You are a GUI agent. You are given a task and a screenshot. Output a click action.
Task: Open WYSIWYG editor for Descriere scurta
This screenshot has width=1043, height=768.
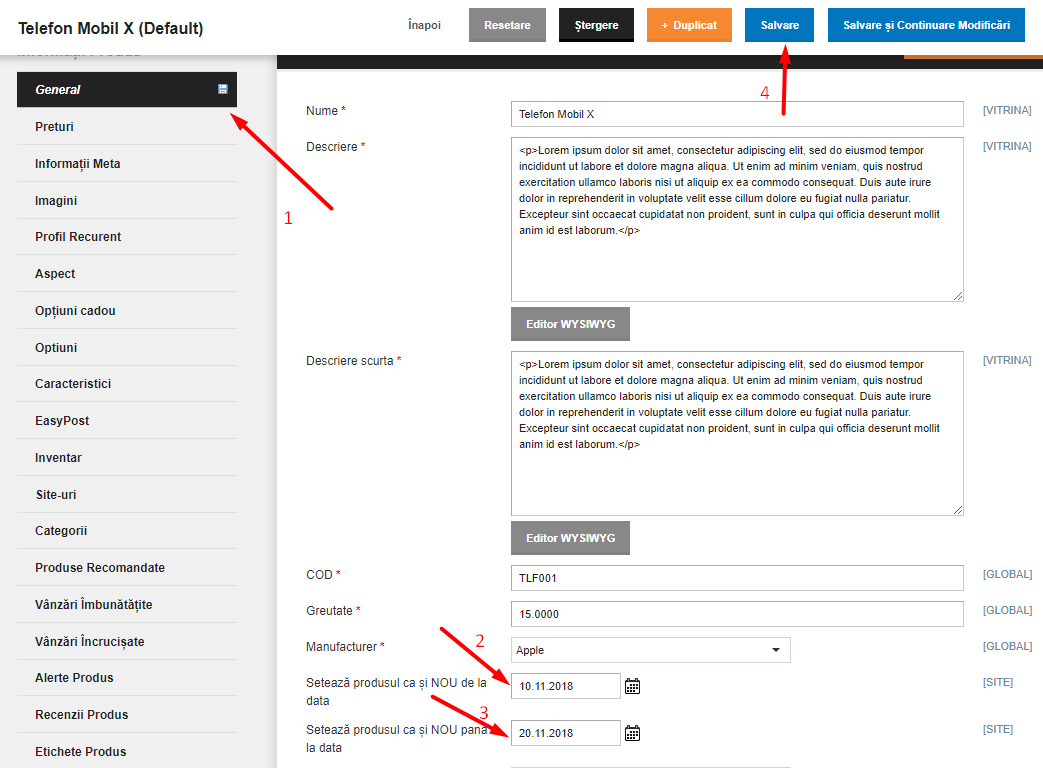[570, 538]
